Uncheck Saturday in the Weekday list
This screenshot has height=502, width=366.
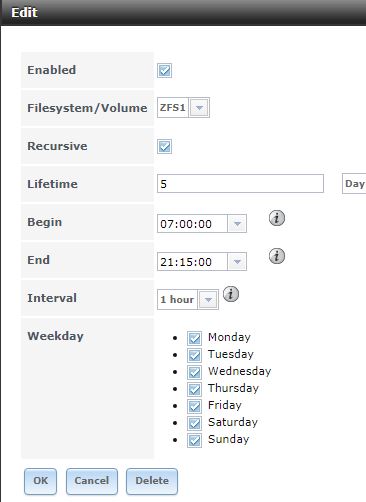tap(194, 423)
